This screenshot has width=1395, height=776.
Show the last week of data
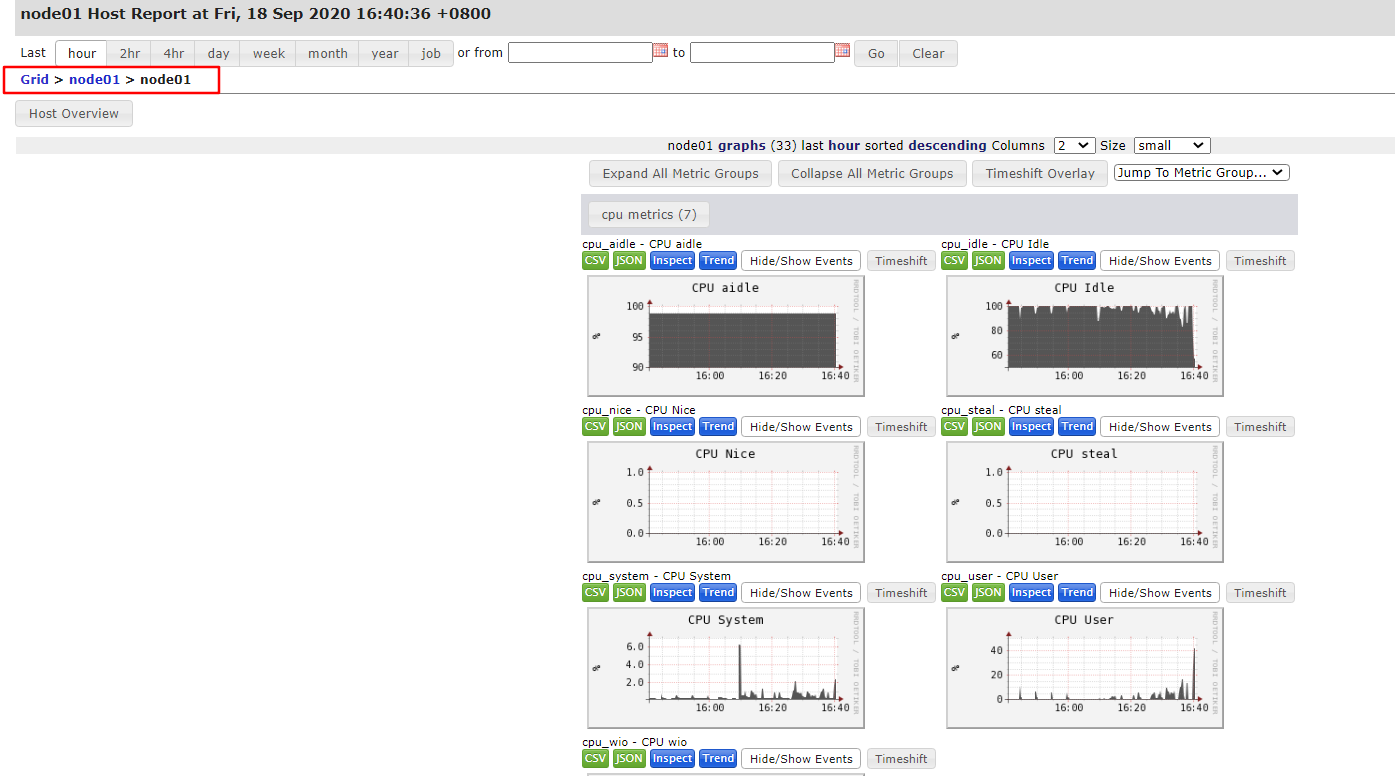click(268, 54)
